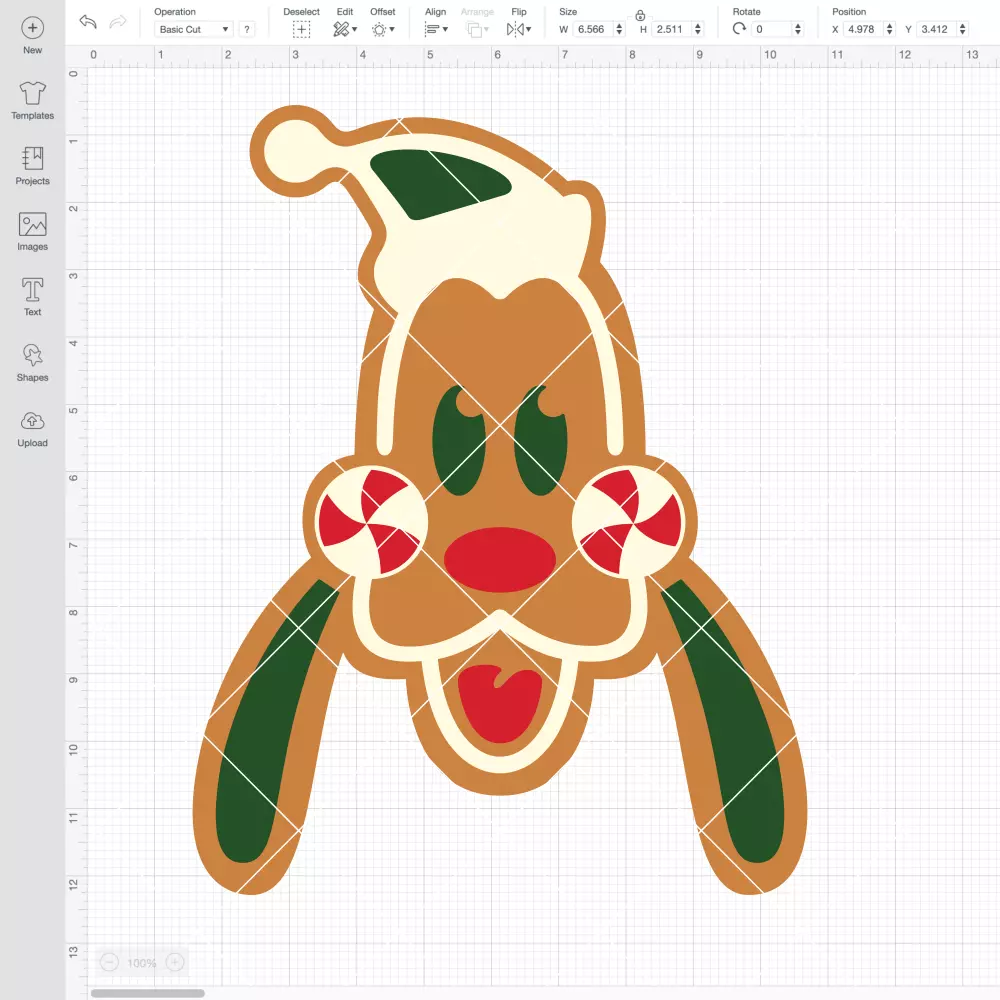Image resolution: width=1000 pixels, height=1000 pixels.
Task: Click the Position Y field
Action: pyautogui.click(x=937, y=29)
